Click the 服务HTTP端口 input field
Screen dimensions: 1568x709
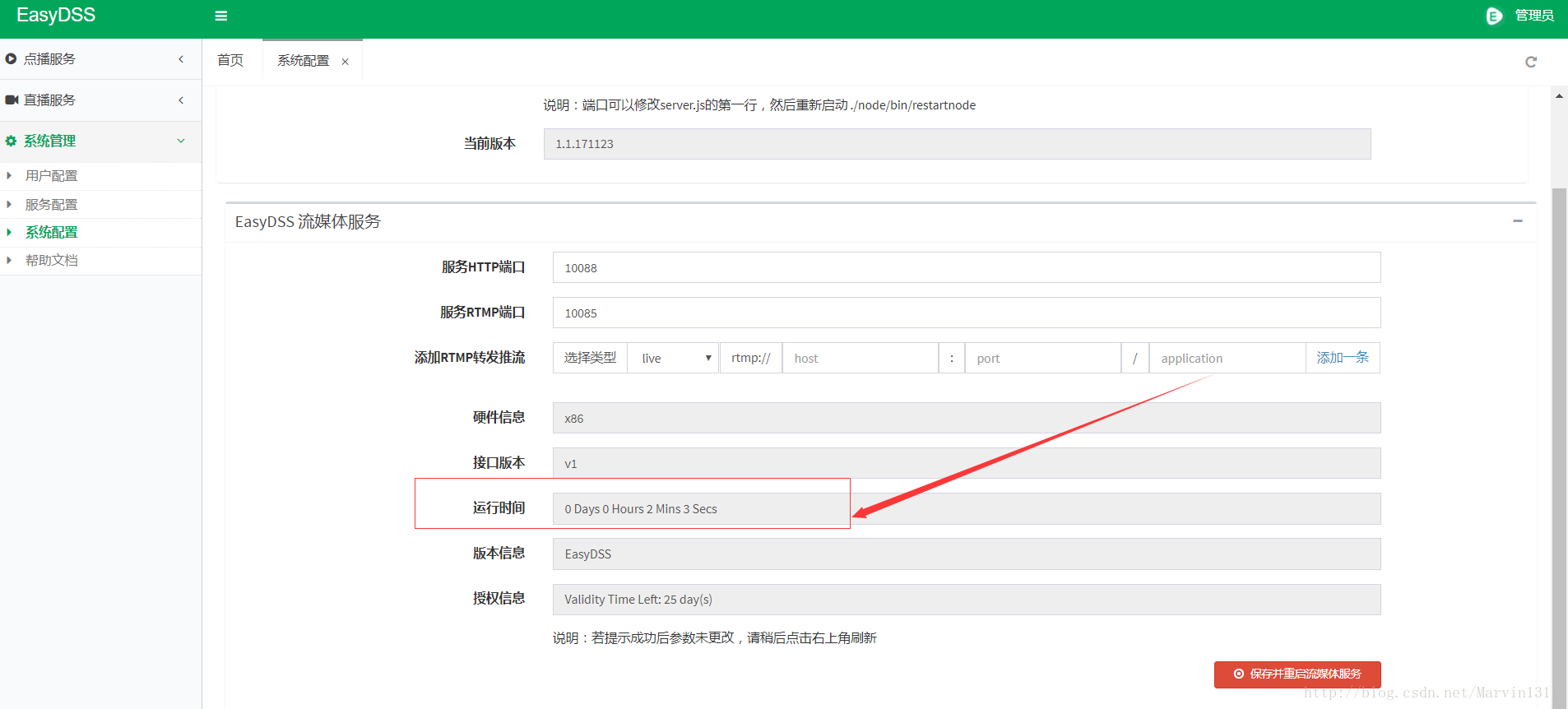click(967, 267)
